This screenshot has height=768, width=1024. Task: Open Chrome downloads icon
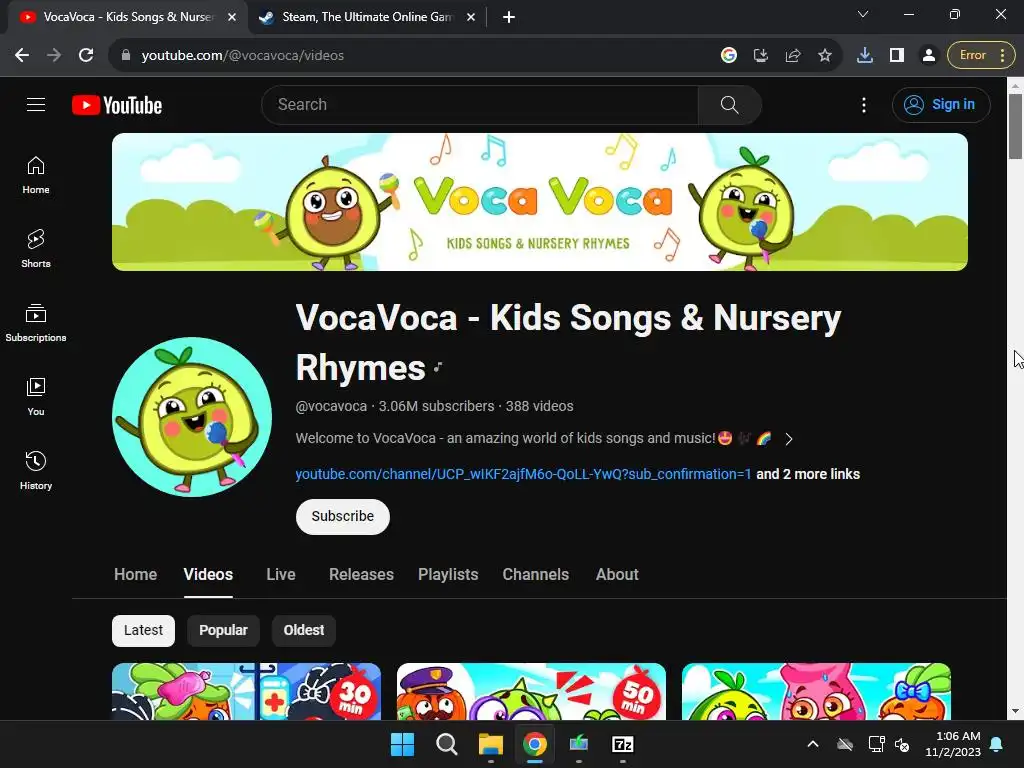pyautogui.click(x=865, y=56)
